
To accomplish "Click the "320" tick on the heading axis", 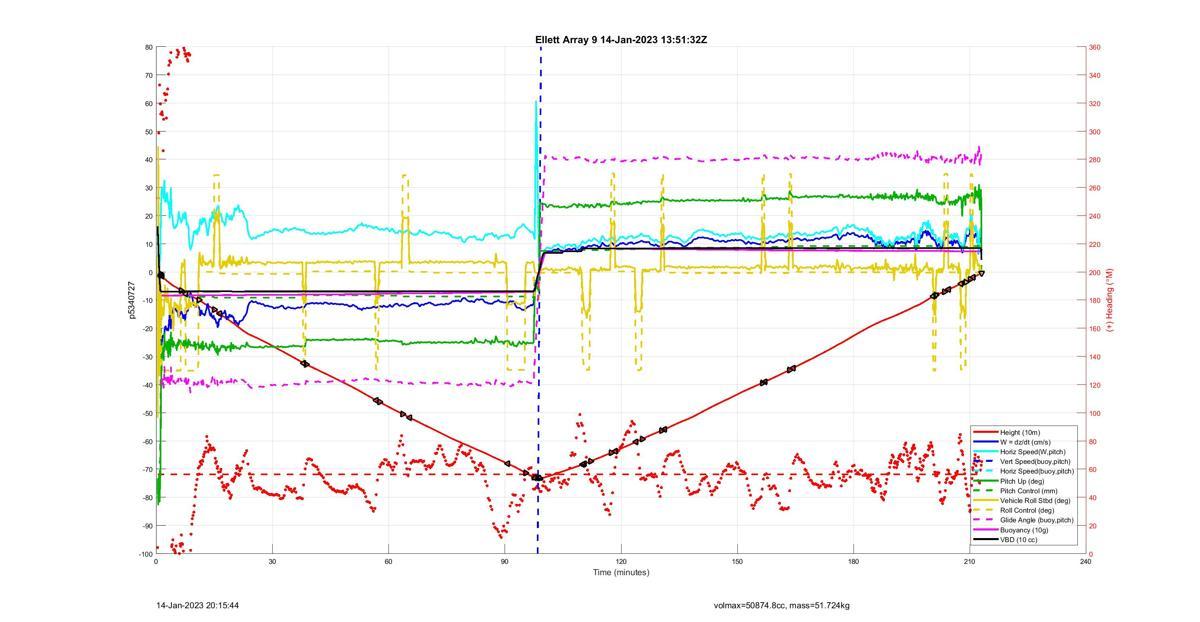I will pyautogui.click(x=1095, y=103).
